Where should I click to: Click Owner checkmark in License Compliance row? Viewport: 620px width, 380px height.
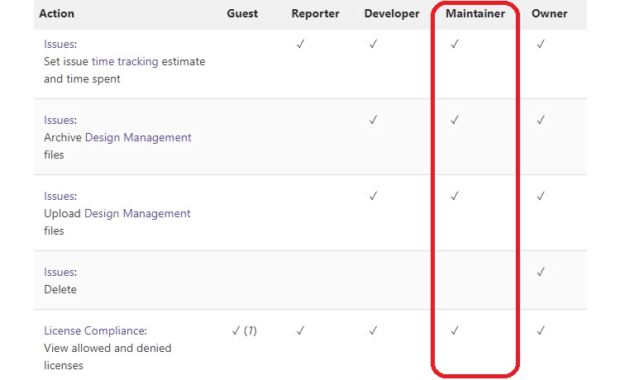(x=541, y=330)
